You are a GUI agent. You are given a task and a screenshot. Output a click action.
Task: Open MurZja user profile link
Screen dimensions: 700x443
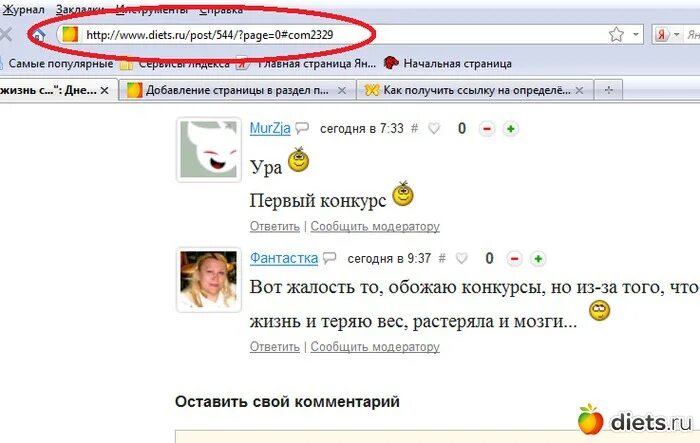tap(270, 128)
